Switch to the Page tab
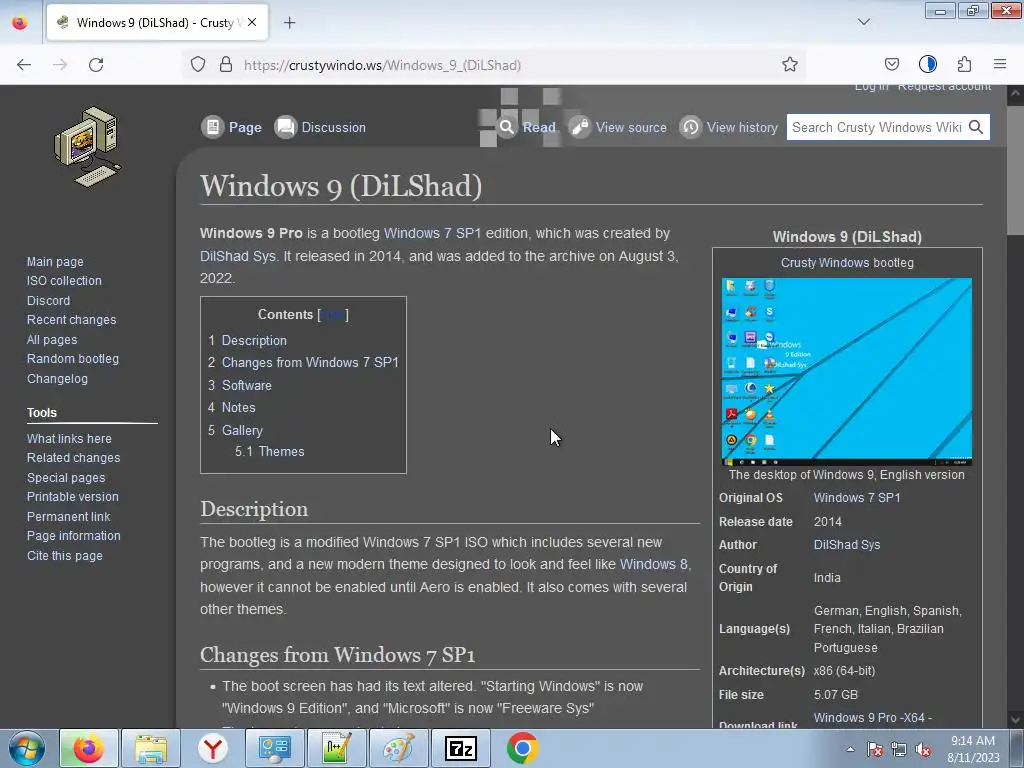This screenshot has height=768, width=1024. pos(232,127)
